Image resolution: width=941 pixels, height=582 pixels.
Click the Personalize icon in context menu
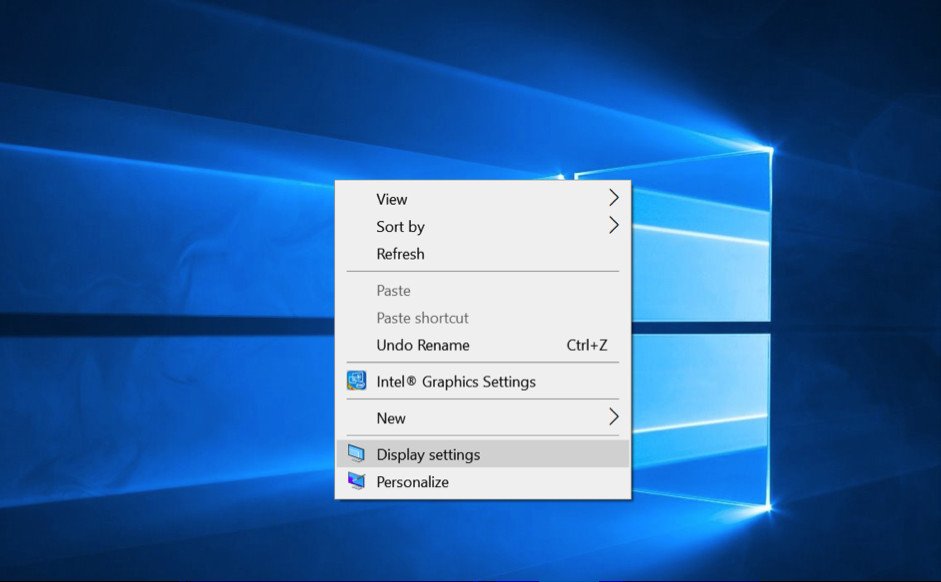tap(356, 482)
